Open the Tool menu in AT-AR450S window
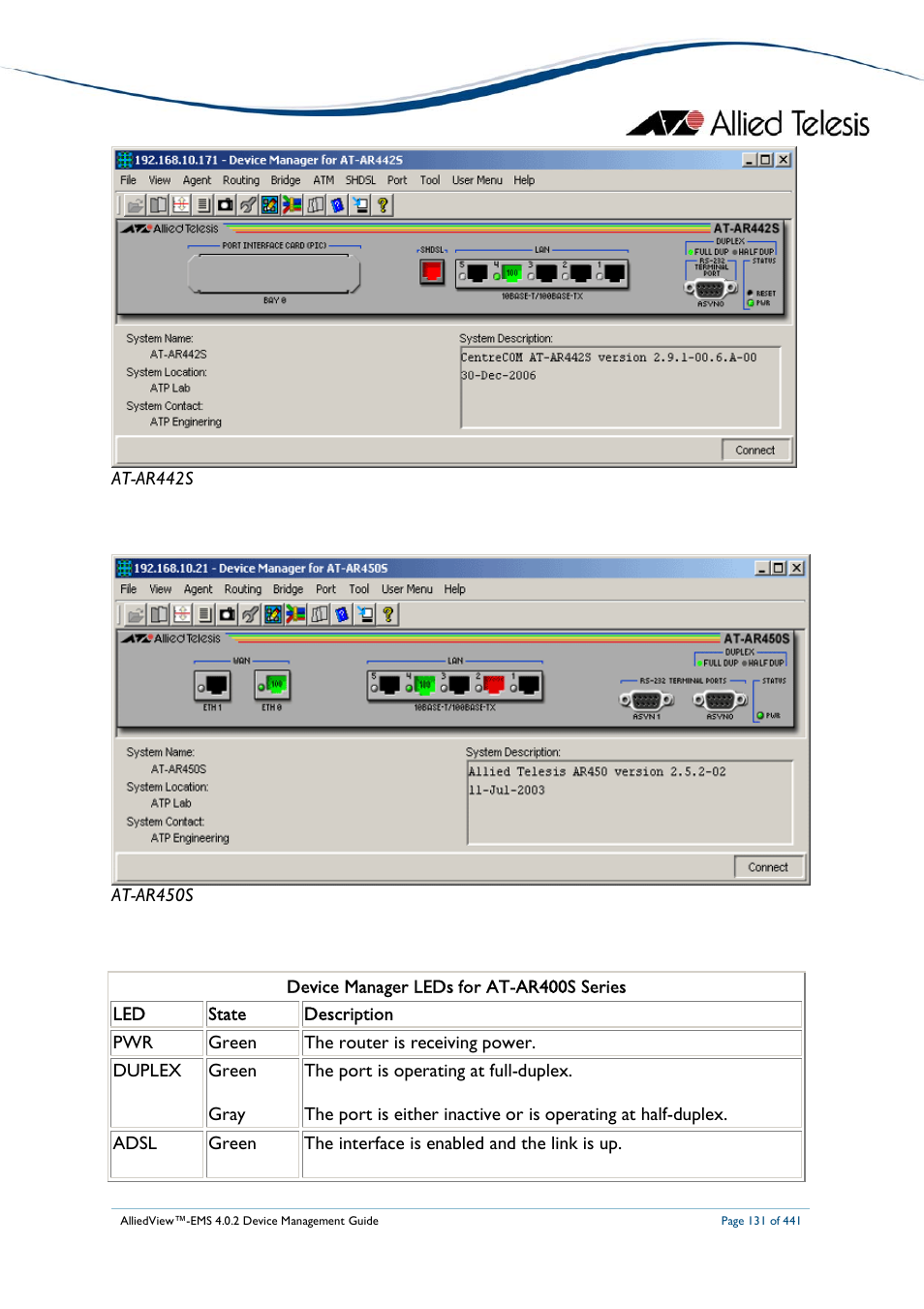The width and height of the screenshot is (924, 1309). pos(359,589)
